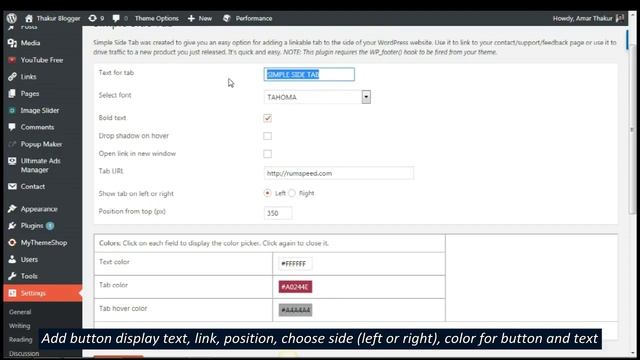Check Open link in new window

point(267,154)
